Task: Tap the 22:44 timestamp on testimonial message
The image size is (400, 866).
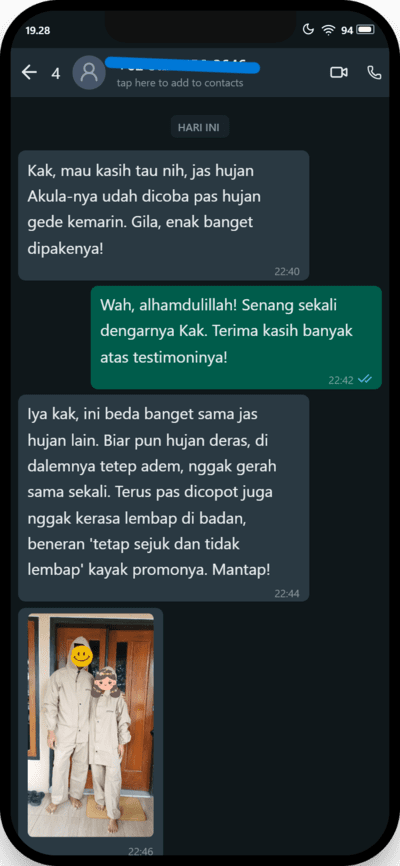Action: click(287, 594)
